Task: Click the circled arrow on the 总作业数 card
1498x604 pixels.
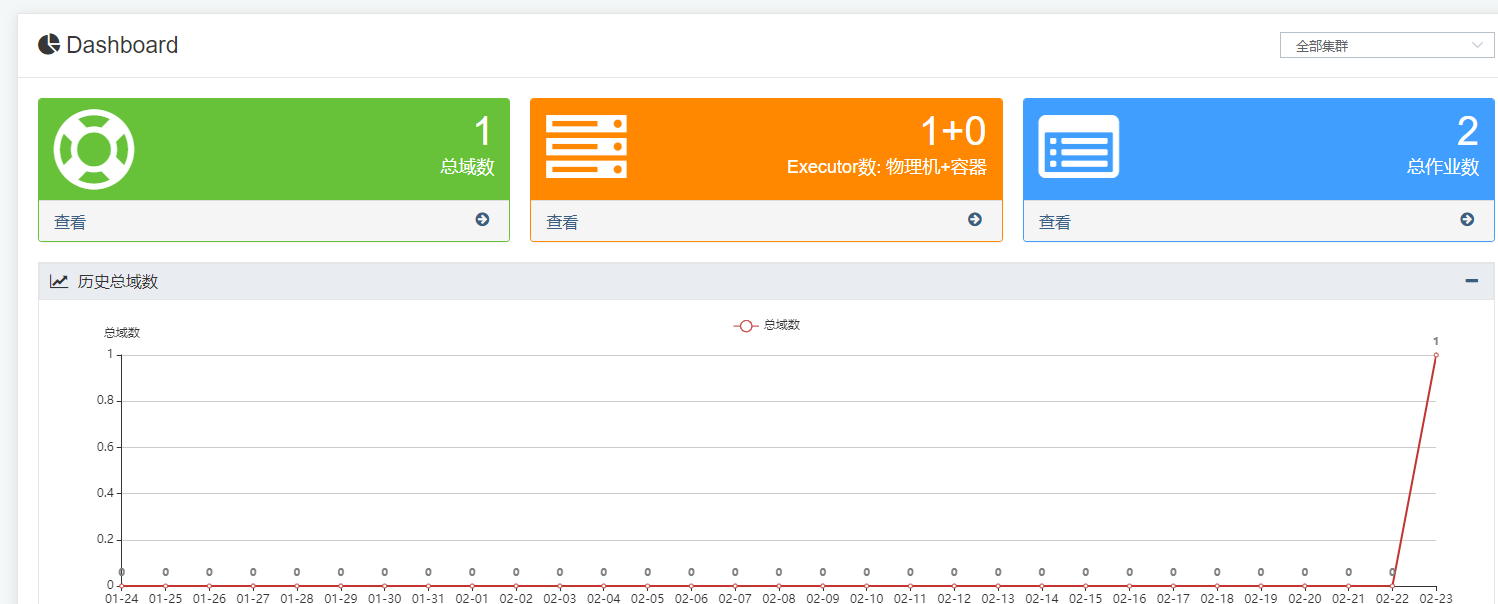Action: pos(1467,219)
